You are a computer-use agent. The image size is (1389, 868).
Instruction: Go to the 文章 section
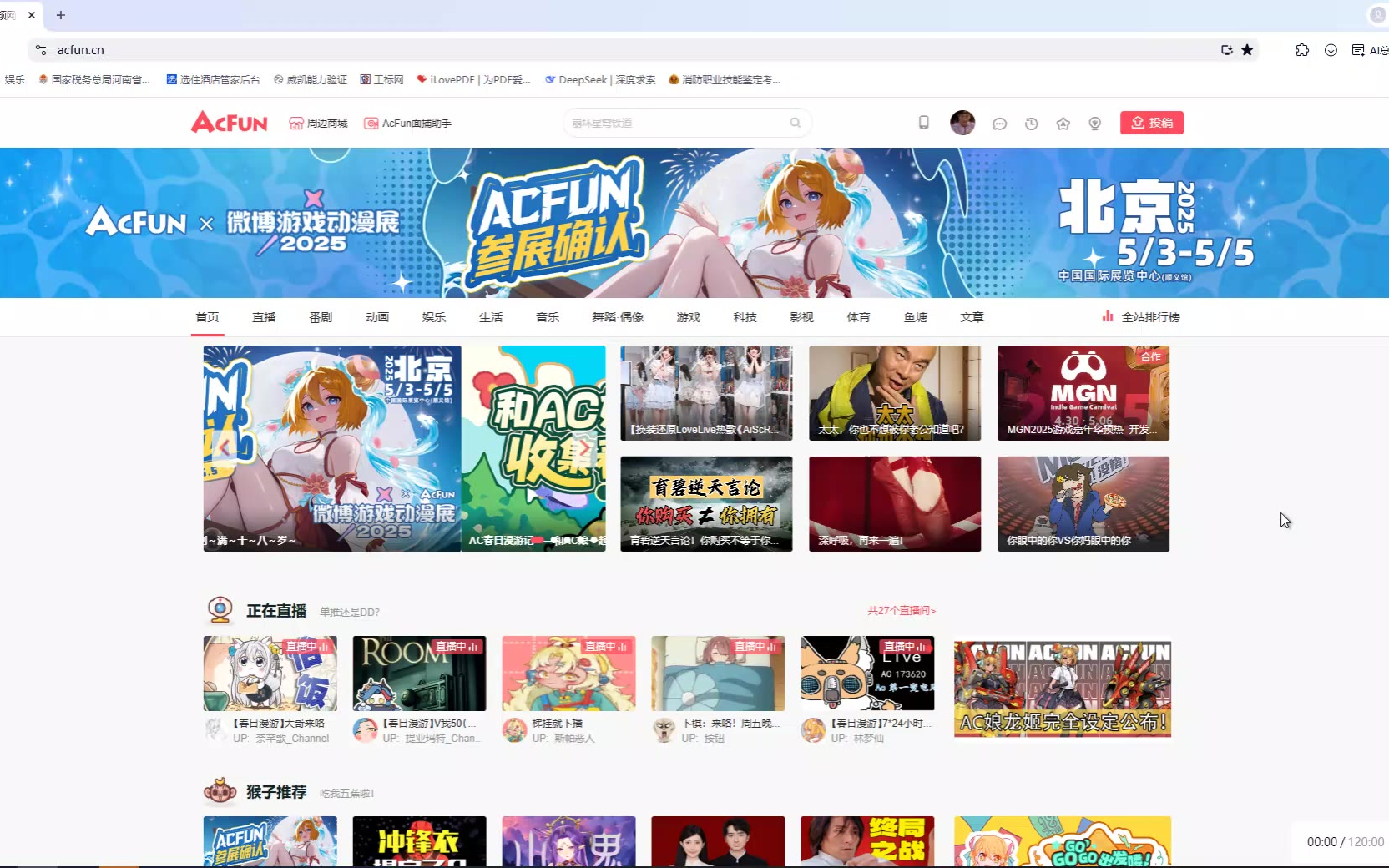pos(972,317)
